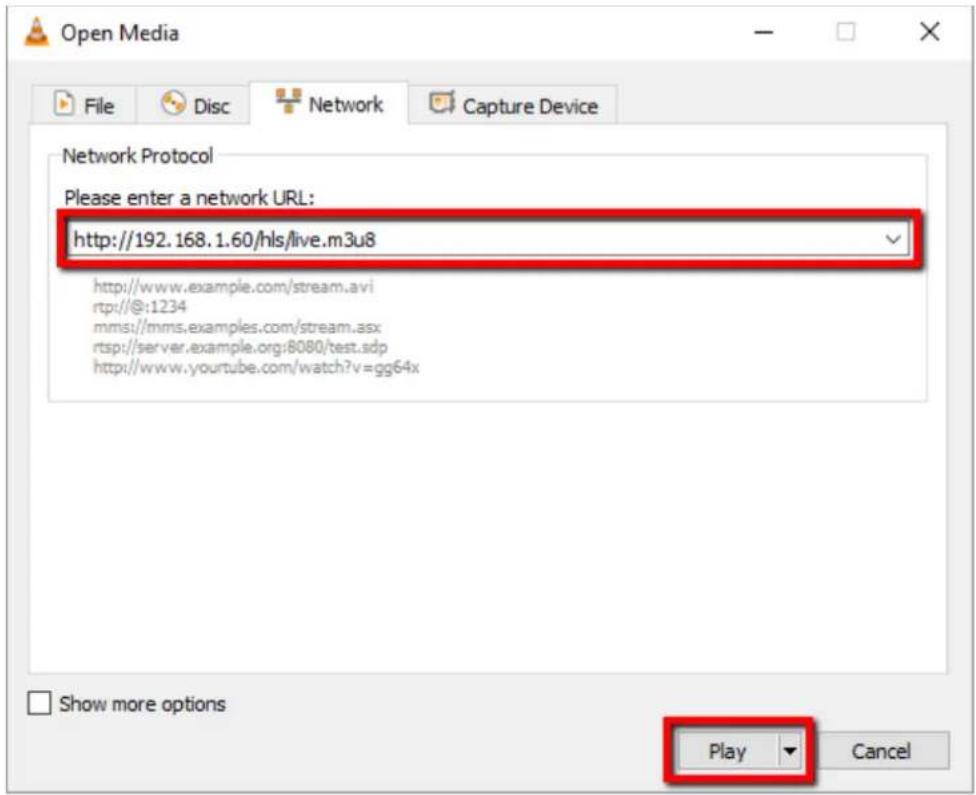Open the Play button dropdown arrow
Screen dimensions: 976x795
(790, 751)
